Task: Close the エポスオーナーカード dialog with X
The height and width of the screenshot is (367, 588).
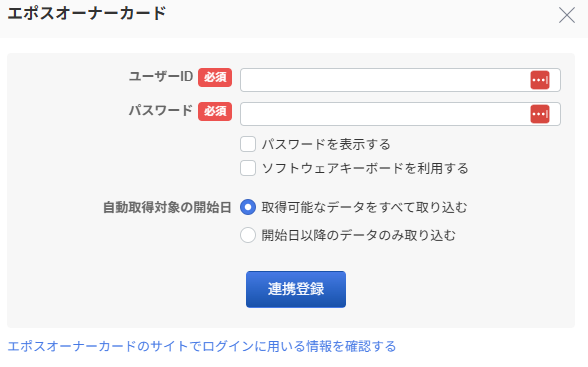Action: 567,15
